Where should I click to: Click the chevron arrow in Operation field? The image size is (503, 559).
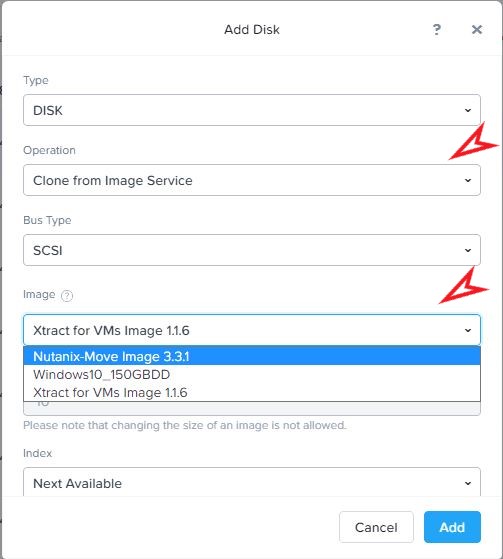[468, 180]
